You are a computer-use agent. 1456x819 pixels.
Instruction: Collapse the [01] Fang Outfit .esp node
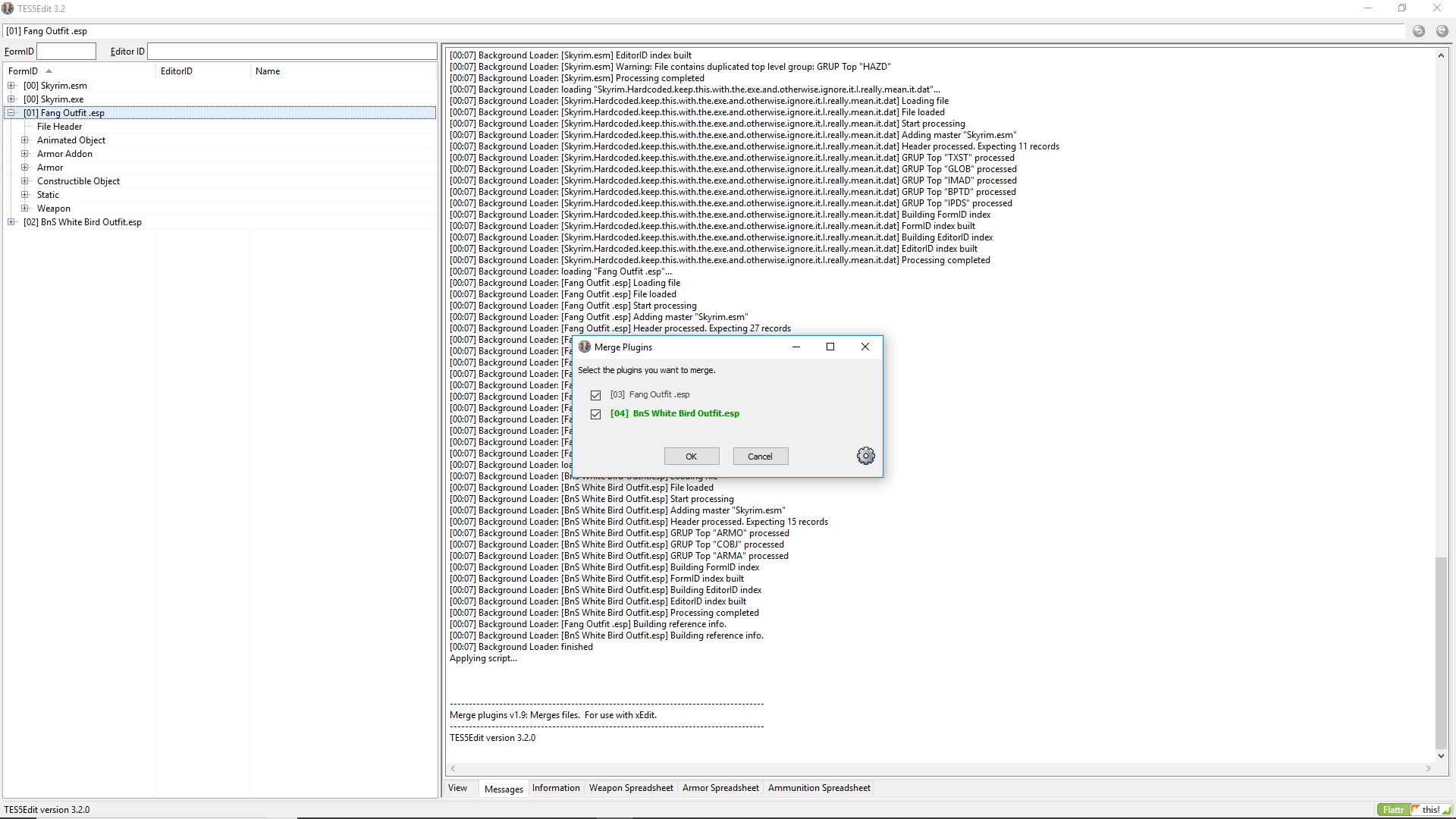(x=11, y=113)
